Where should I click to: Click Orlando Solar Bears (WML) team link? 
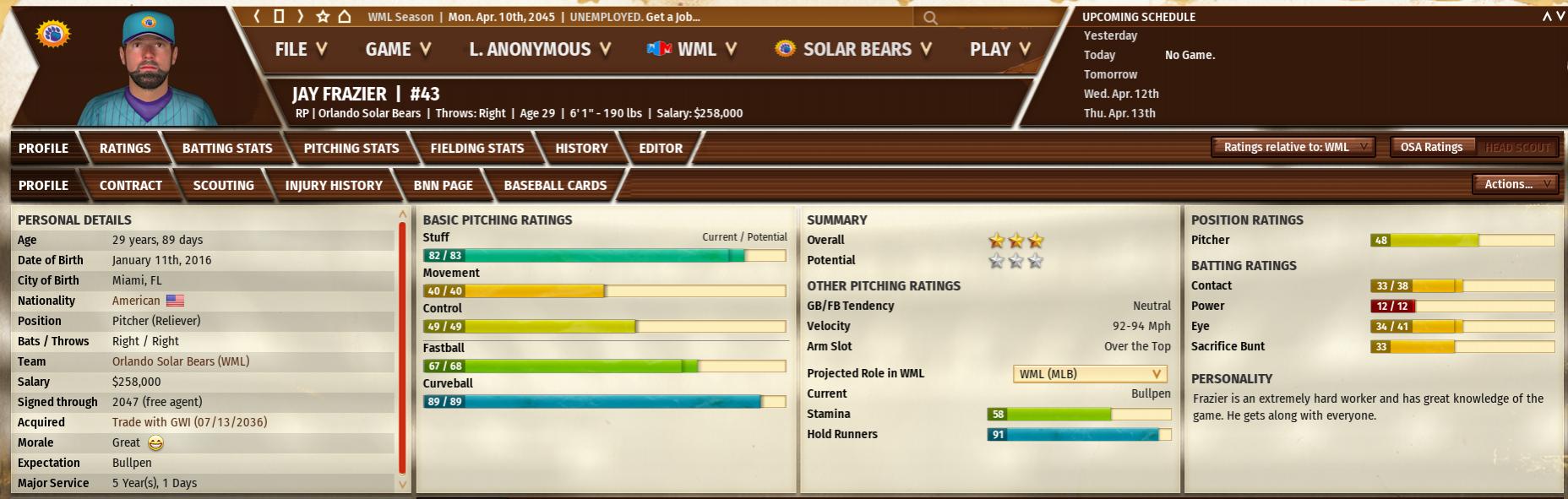click(181, 361)
